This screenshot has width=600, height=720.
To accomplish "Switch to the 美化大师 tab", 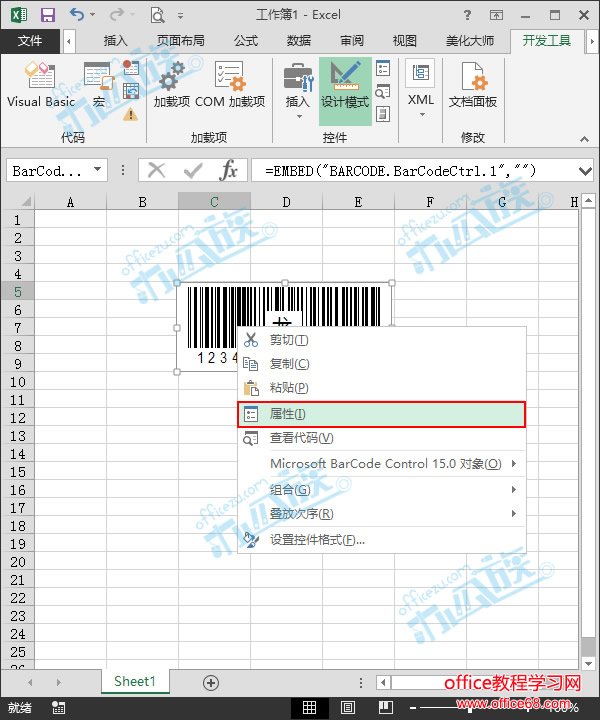I will tap(470, 41).
